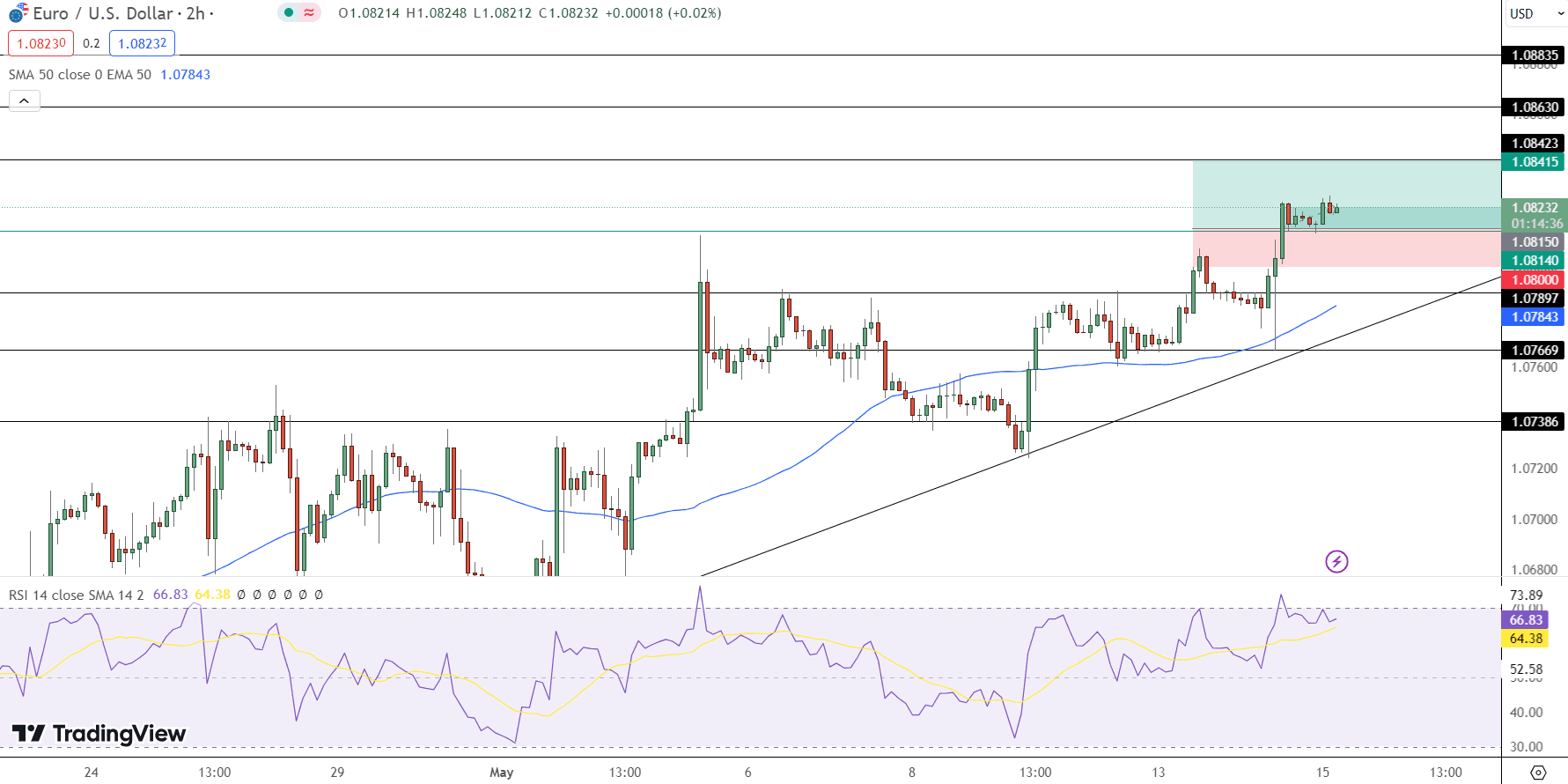Click the current price 1.08232 label
The height and width of the screenshot is (784, 1568).
[1535, 208]
